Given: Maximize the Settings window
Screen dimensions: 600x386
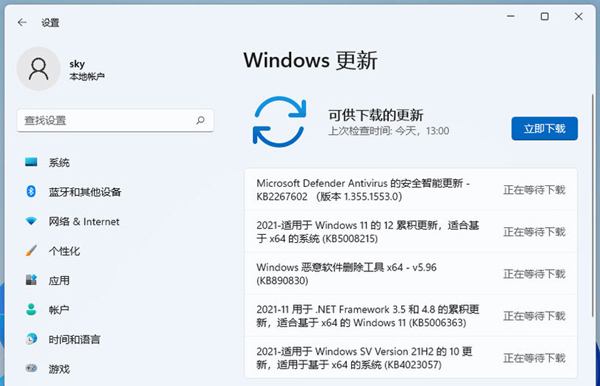Looking at the screenshot, I should click(545, 16).
